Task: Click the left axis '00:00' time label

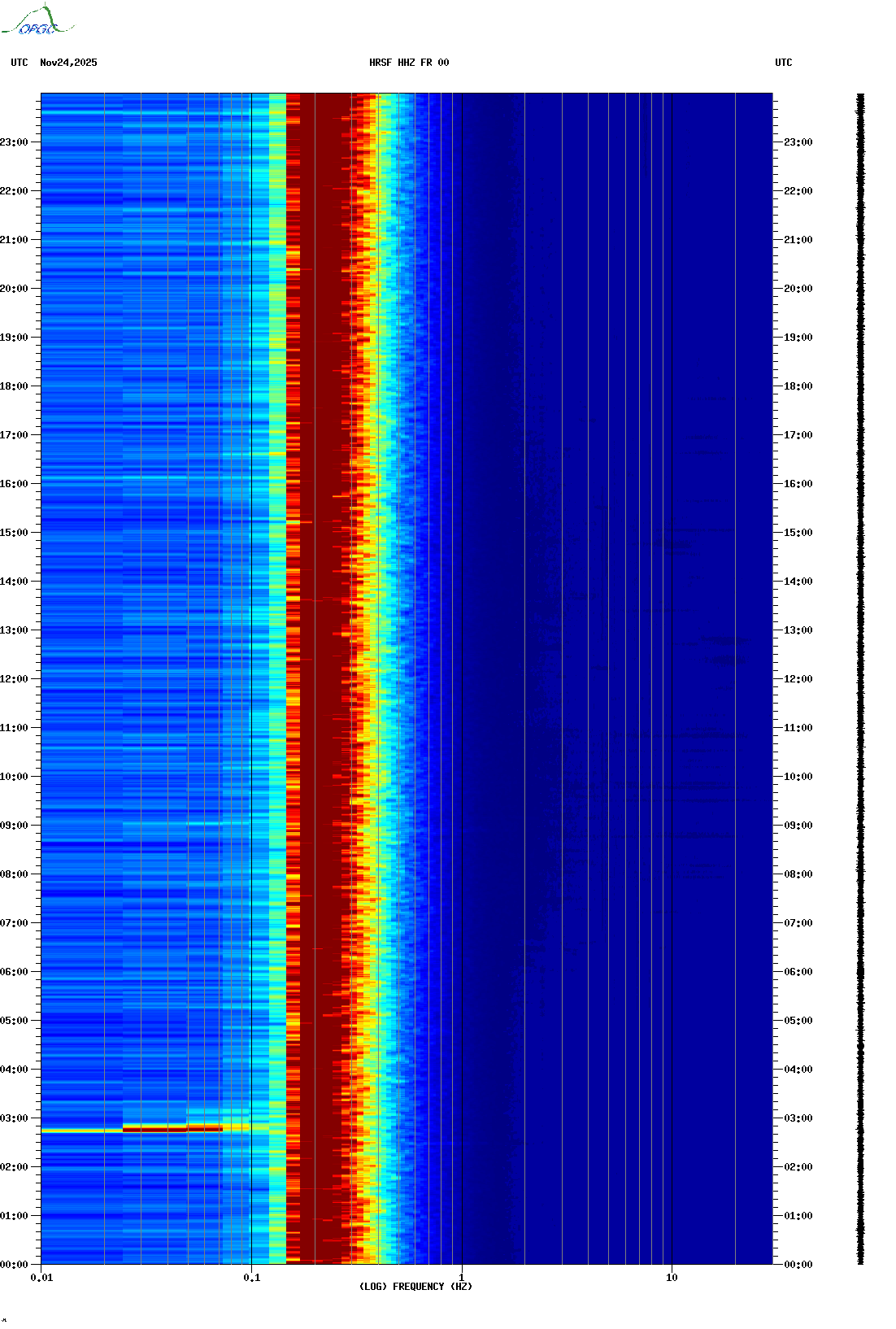Action: click(x=14, y=1265)
